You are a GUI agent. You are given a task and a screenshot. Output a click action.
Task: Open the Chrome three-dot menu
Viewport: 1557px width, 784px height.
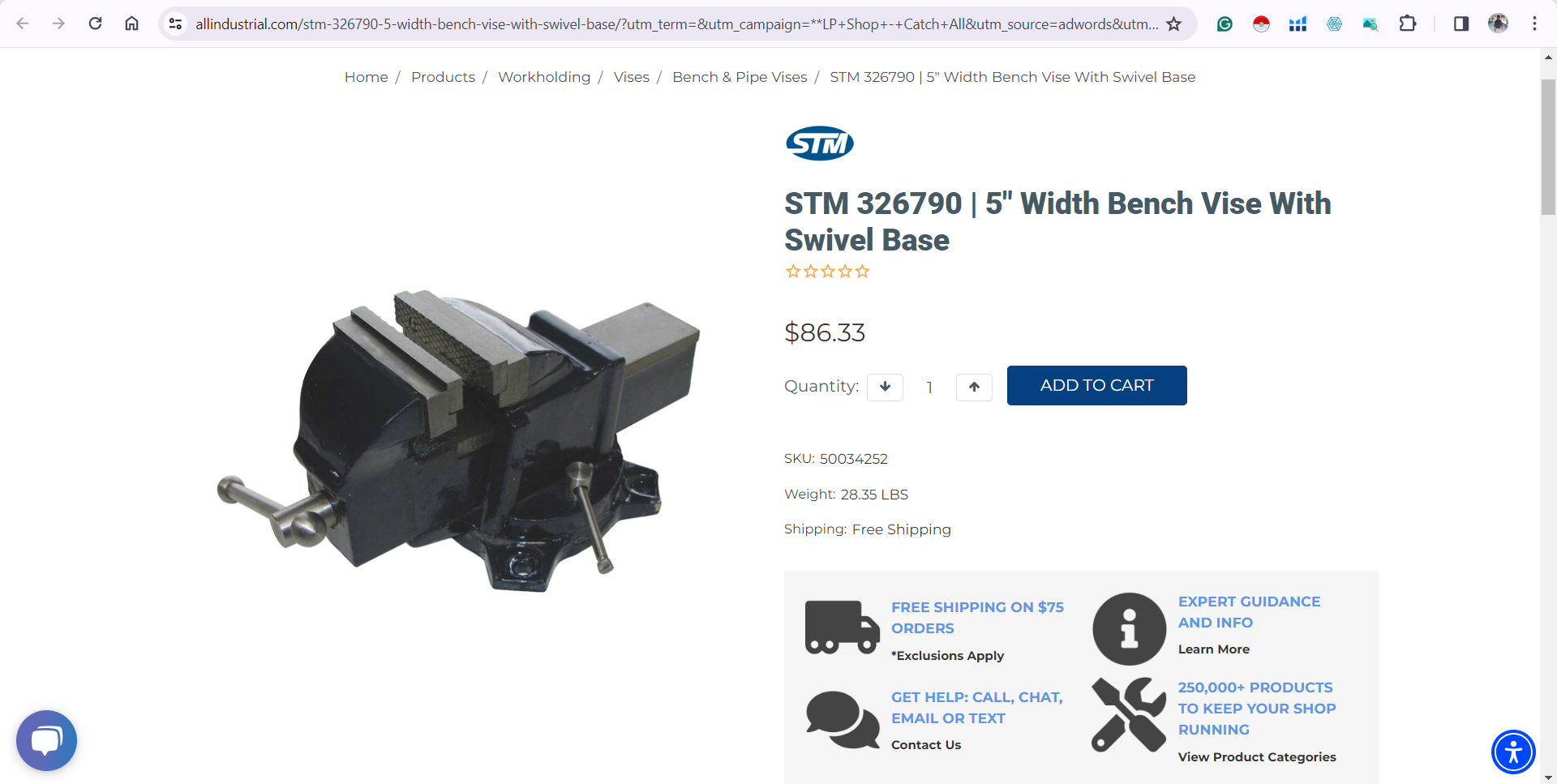point(1534,24)
